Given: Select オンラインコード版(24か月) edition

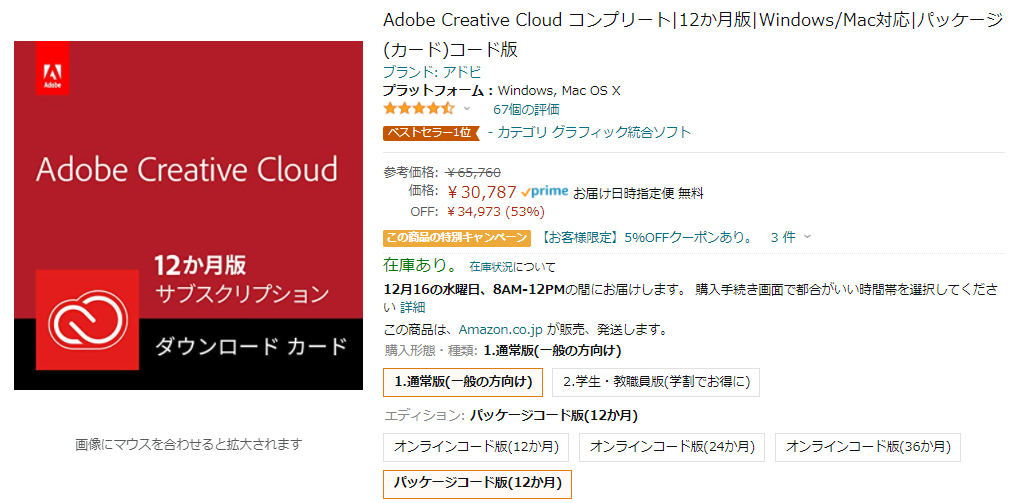Looking at the screenshot, I should (673, 447).
